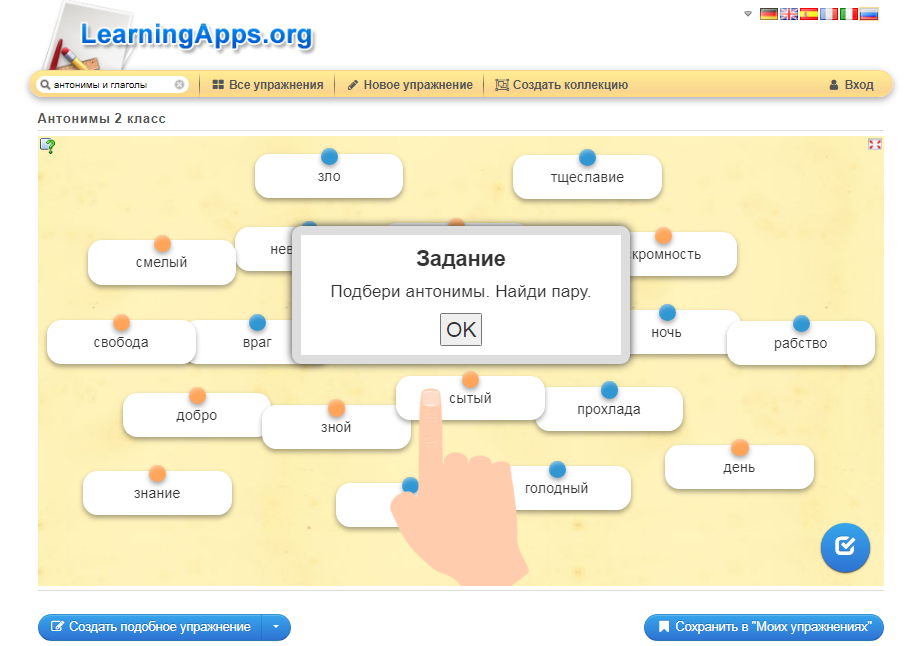Switch language using the German flag
The image size is (906, 646).
(769, 14)
